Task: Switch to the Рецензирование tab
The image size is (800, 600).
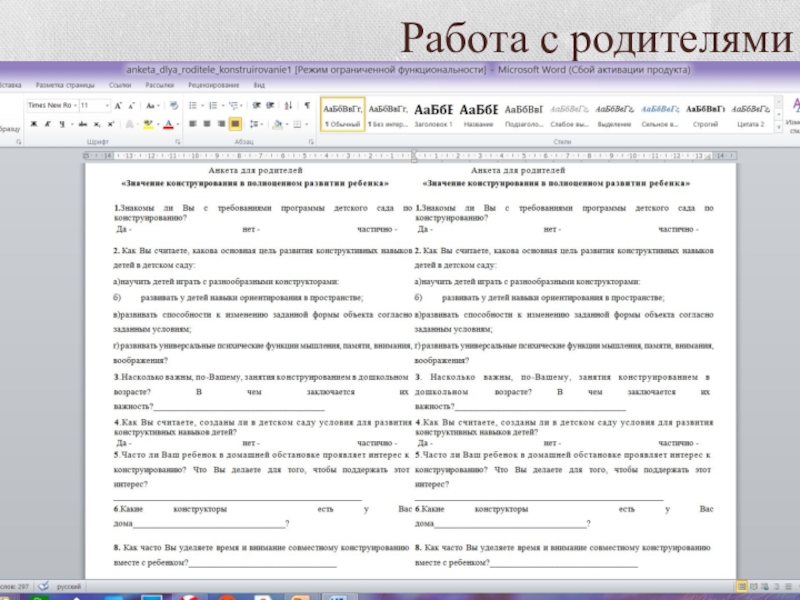Action: coord(213,85)
